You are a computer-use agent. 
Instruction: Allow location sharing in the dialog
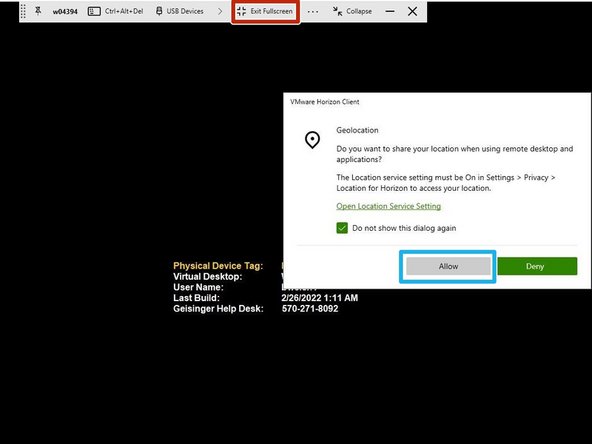click(448, 266)
